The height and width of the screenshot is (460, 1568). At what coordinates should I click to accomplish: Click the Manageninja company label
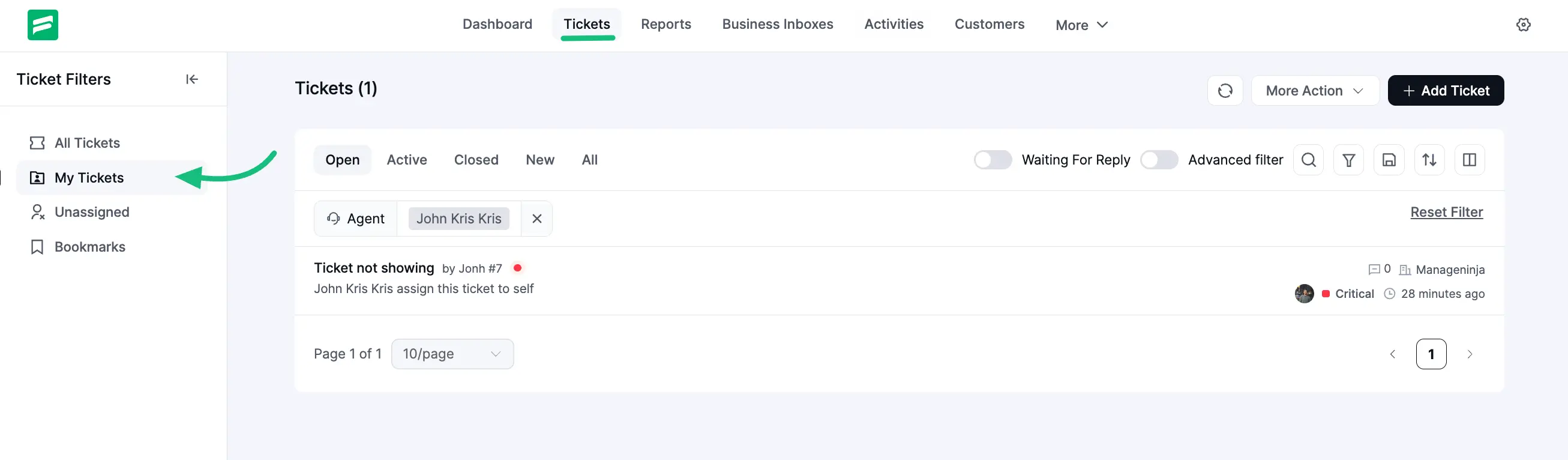pyautogui.click(x=1449, y=270)
